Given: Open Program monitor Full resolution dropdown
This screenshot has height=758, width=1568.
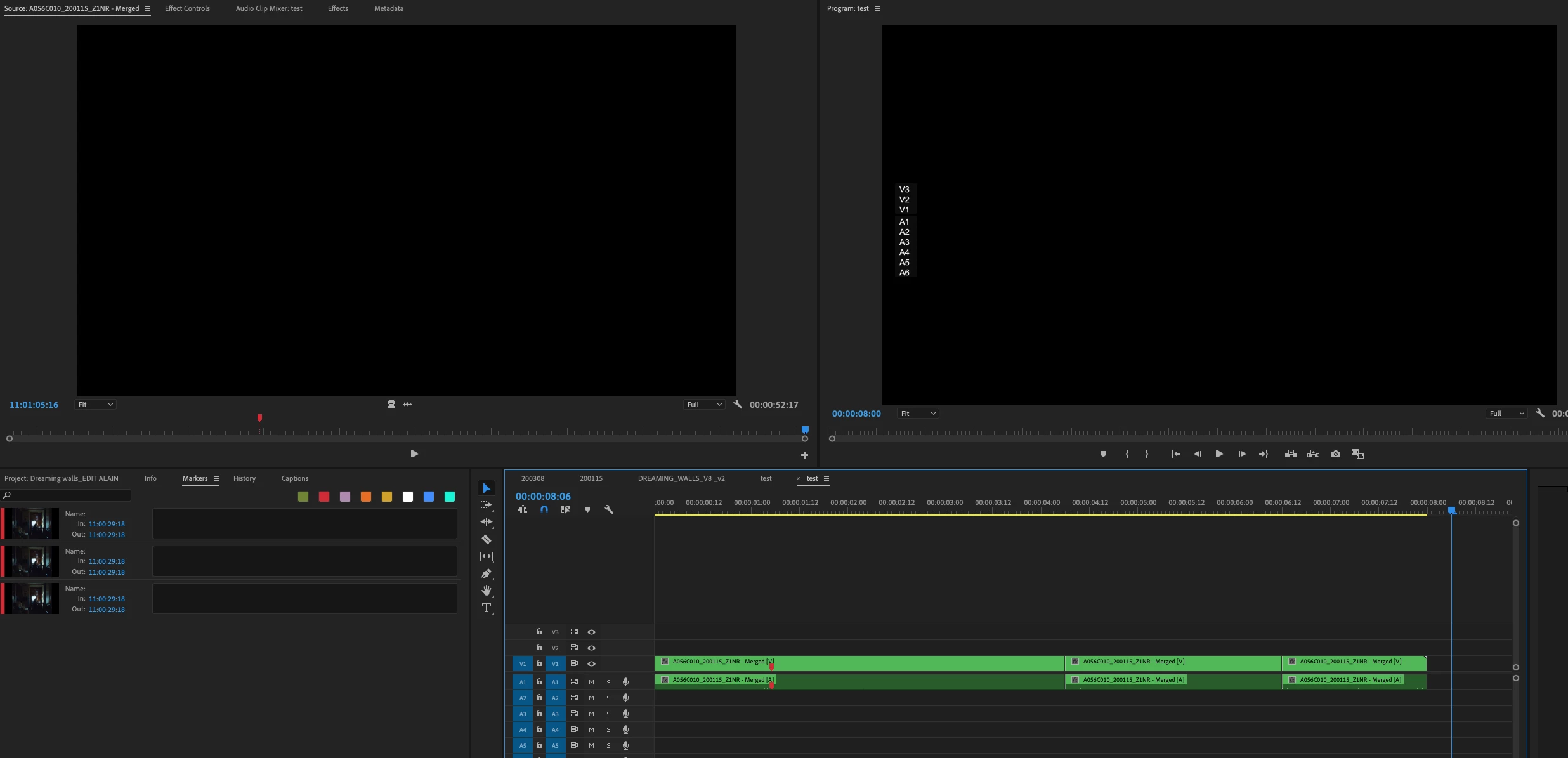Looking at the screenshot, I should pyautogui.click(x=1506, y=414).
